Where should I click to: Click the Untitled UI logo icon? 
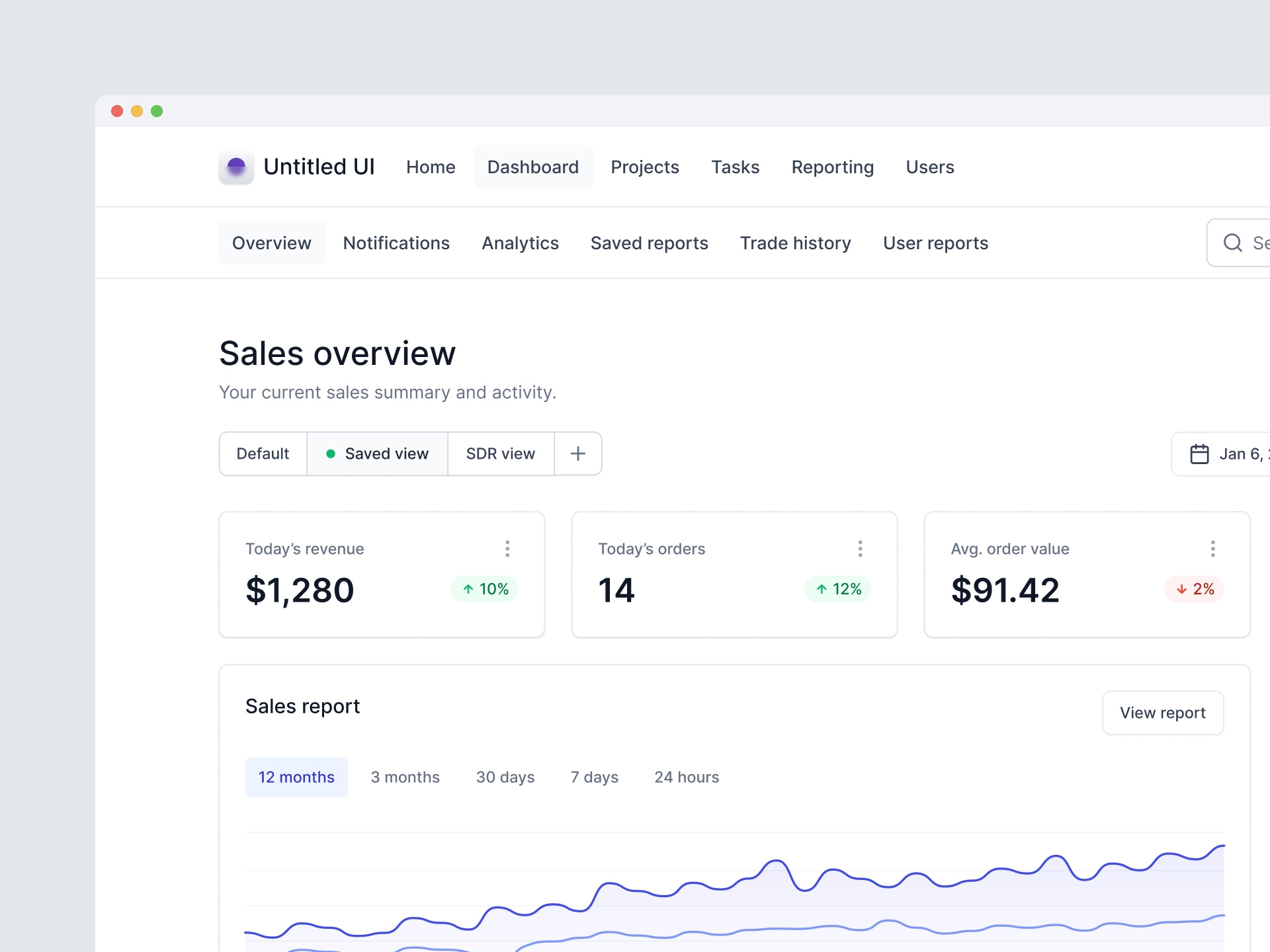coord(236,167)
